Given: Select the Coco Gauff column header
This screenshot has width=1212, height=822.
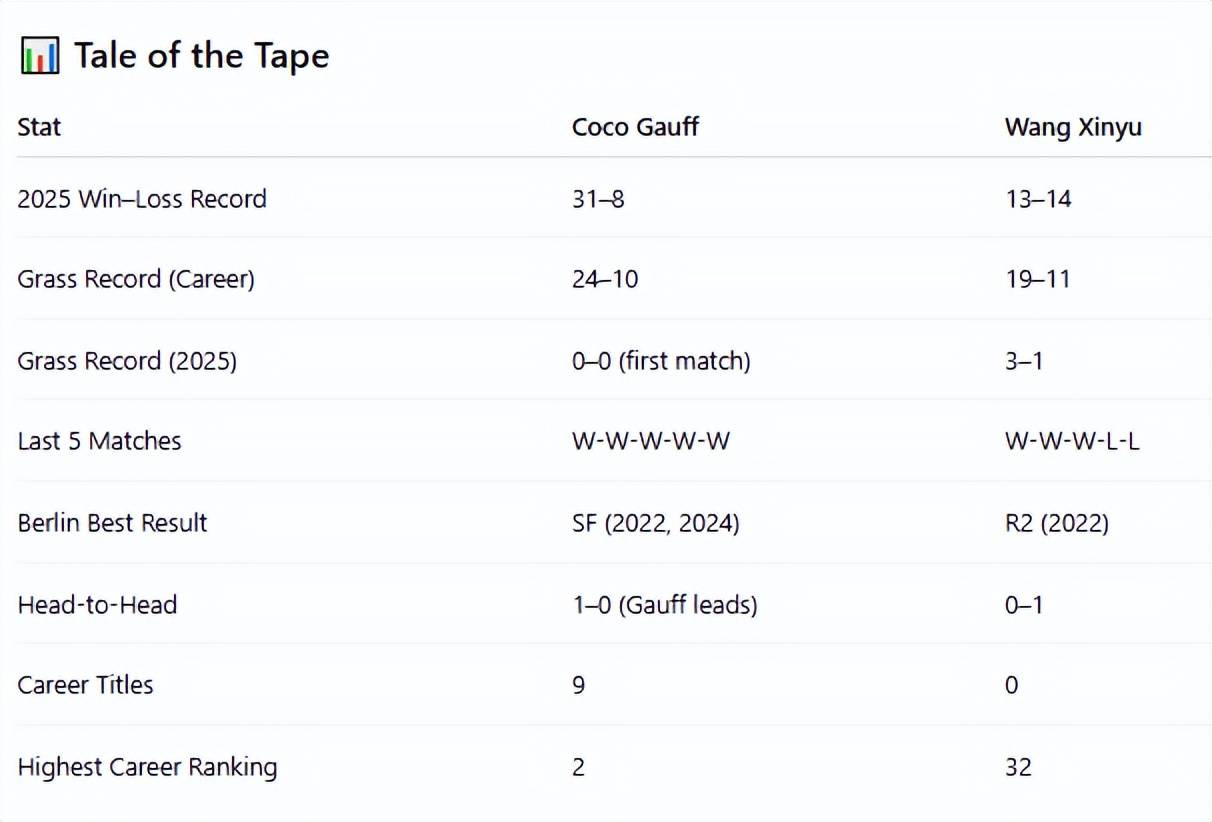Looking at the screenshot, I should click(636, 128).
